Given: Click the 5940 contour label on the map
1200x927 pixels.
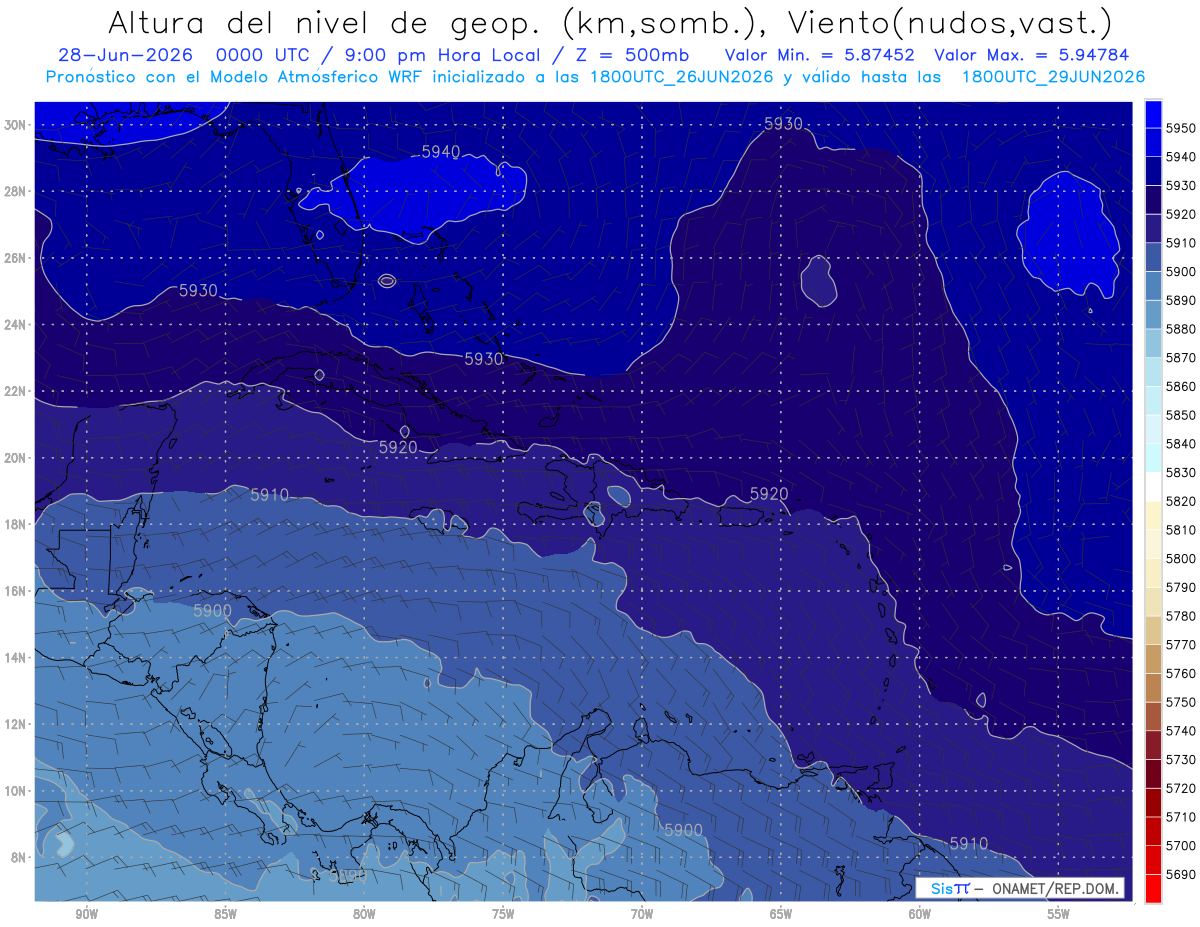Looking at the screenshot, I should tap(441, 152).
